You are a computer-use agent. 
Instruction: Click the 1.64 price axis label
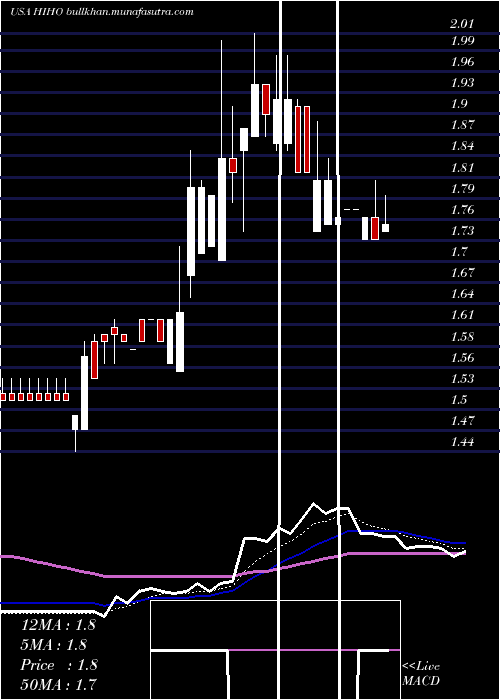coord(462,294)
